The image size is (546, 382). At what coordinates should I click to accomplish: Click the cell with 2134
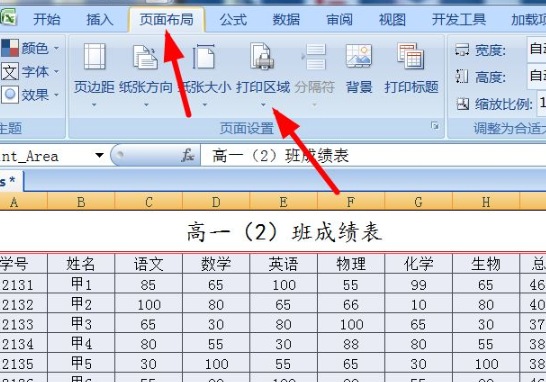tap(23, 343)
